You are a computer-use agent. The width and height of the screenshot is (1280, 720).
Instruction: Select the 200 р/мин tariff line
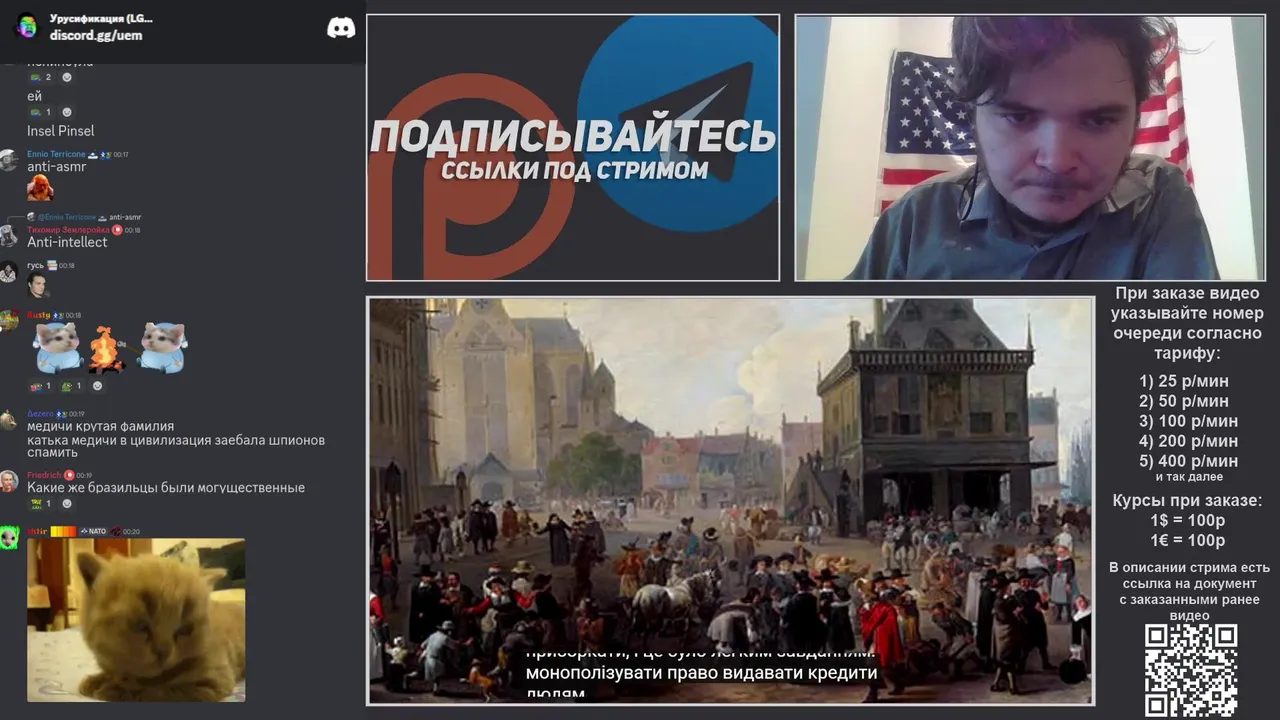click(x=1188, y=441)
